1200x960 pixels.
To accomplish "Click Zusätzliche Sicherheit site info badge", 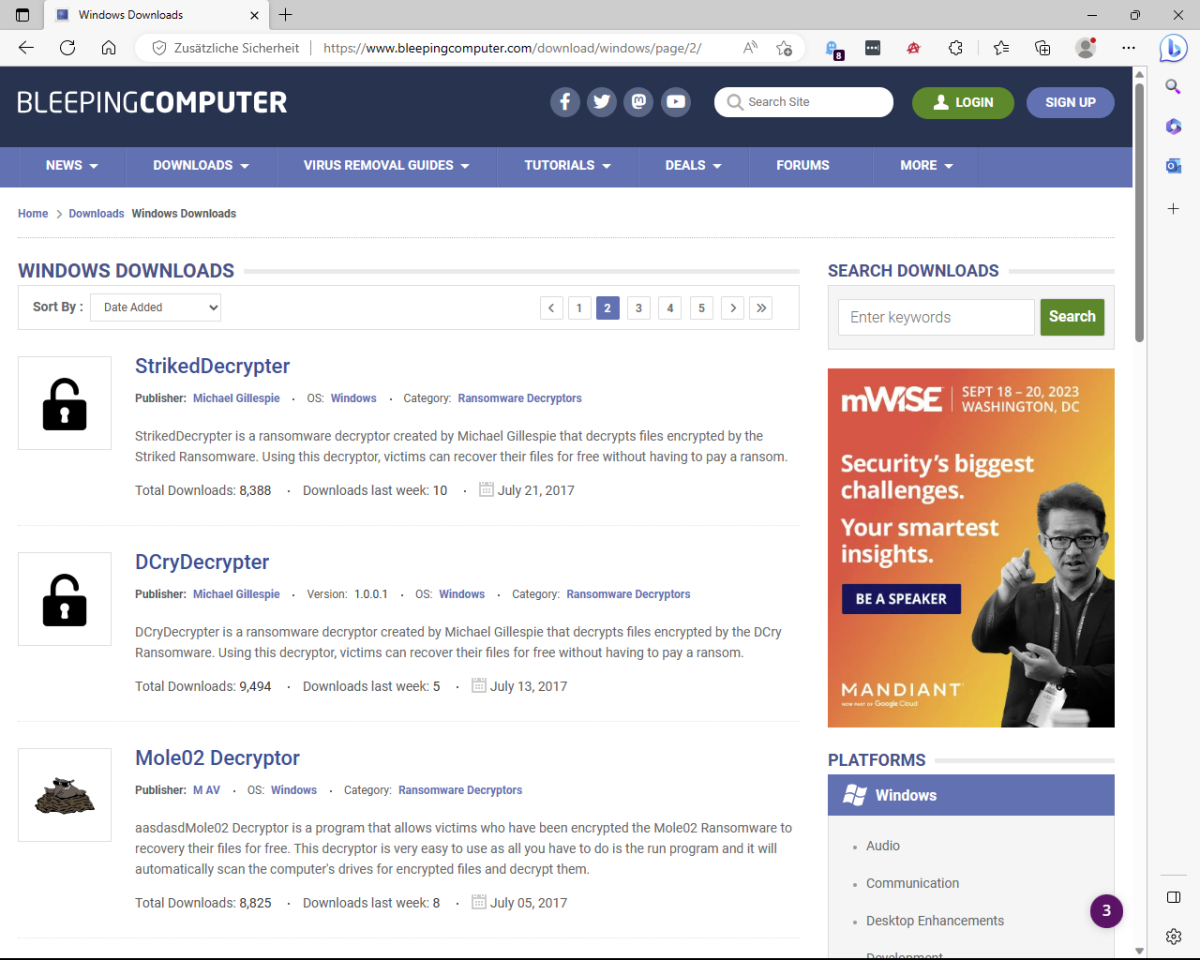I will point(225,48).
